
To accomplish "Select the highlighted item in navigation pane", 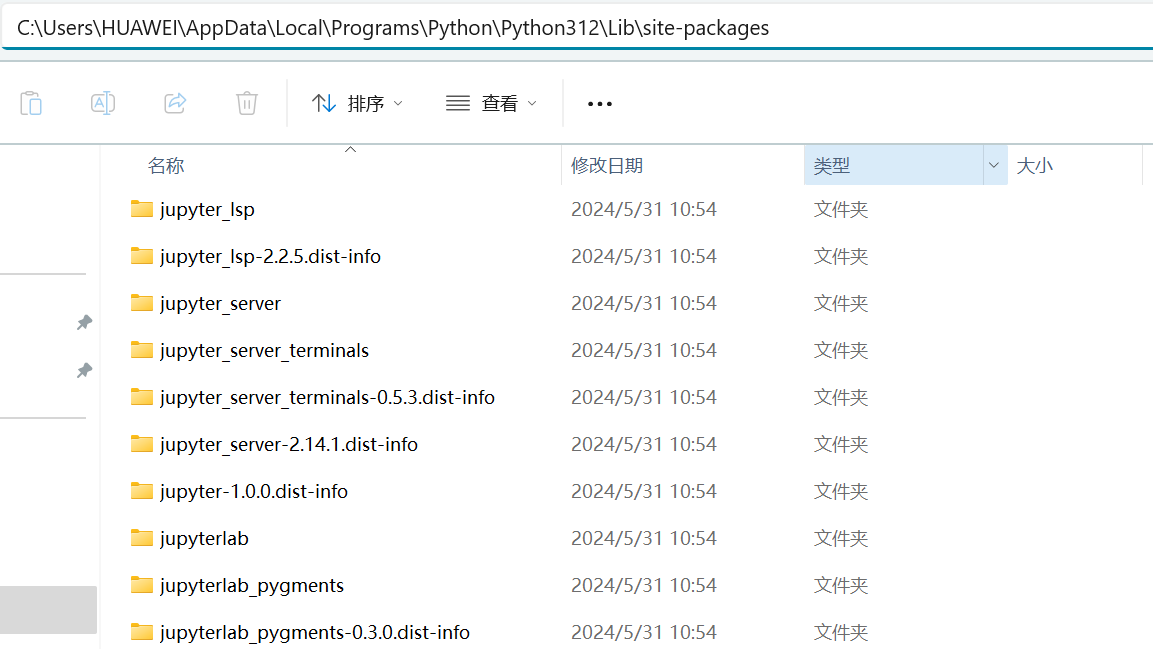I will tap(49, 609).
